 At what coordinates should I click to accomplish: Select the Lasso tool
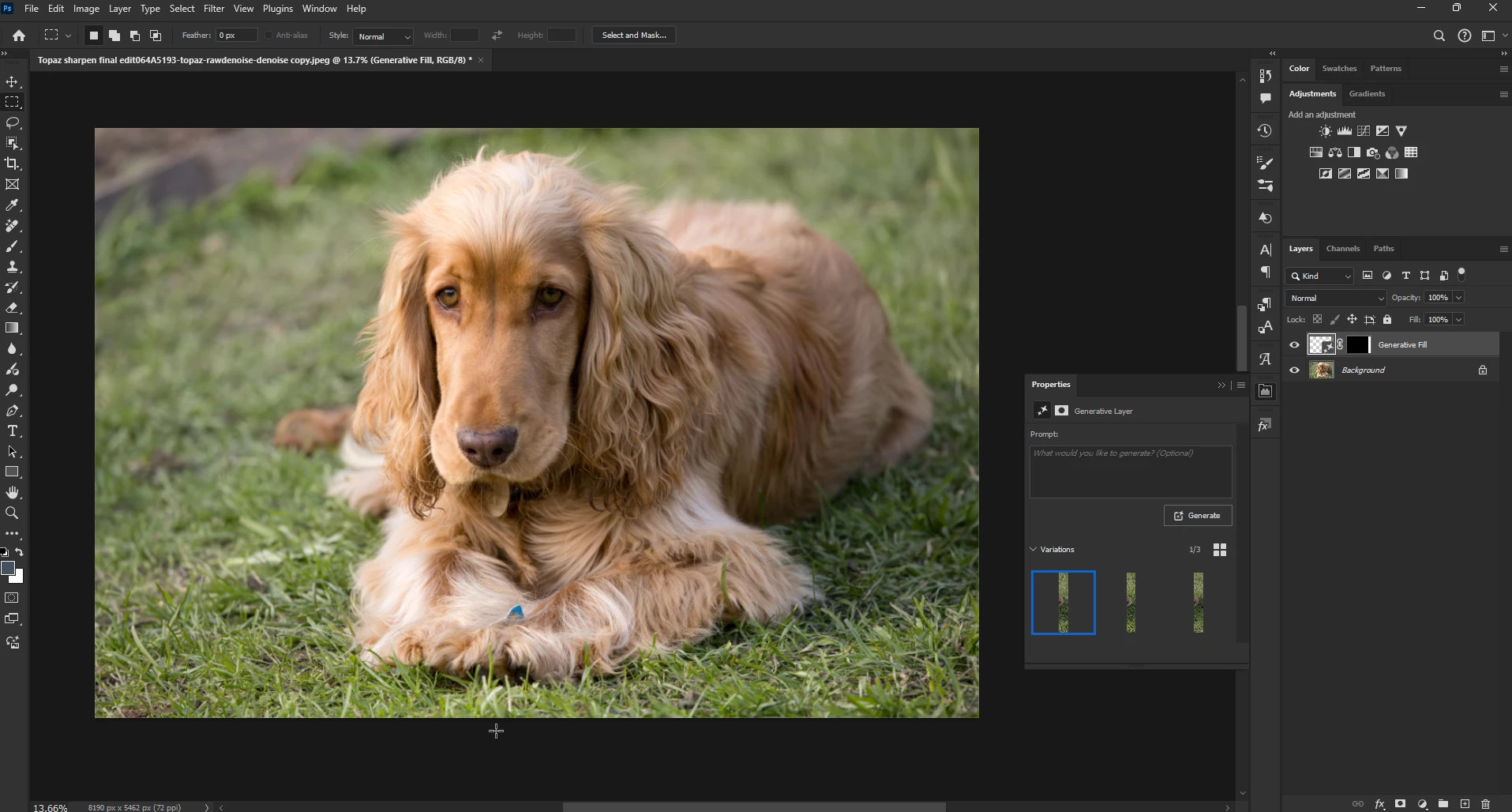[12, 123]
